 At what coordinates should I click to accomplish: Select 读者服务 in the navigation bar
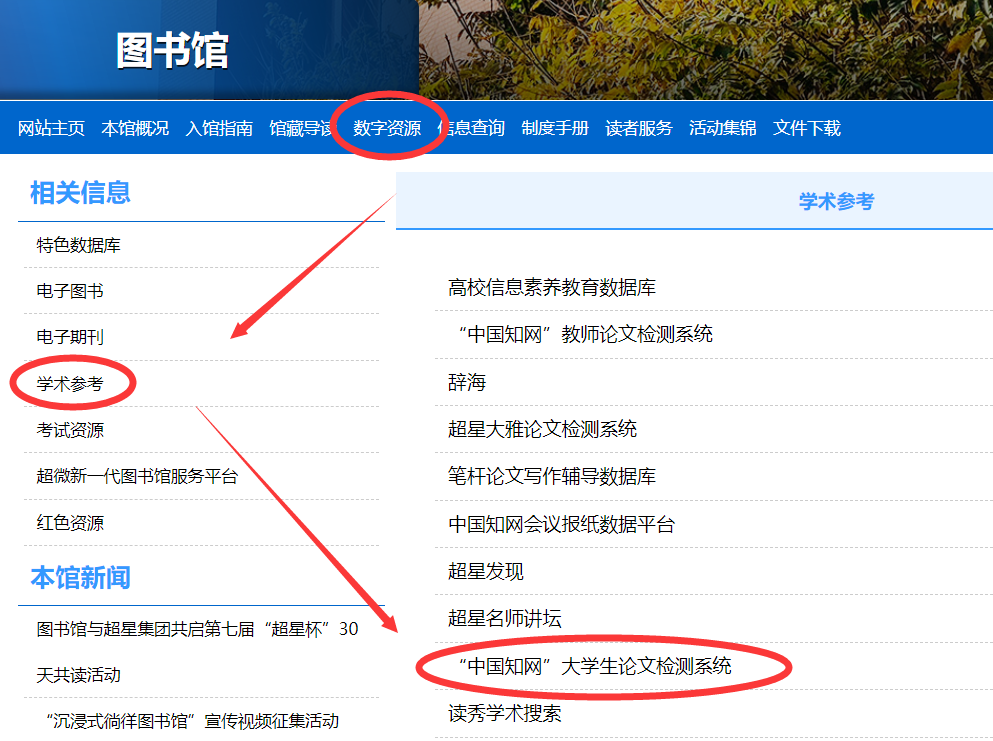(x=638, y=129)
